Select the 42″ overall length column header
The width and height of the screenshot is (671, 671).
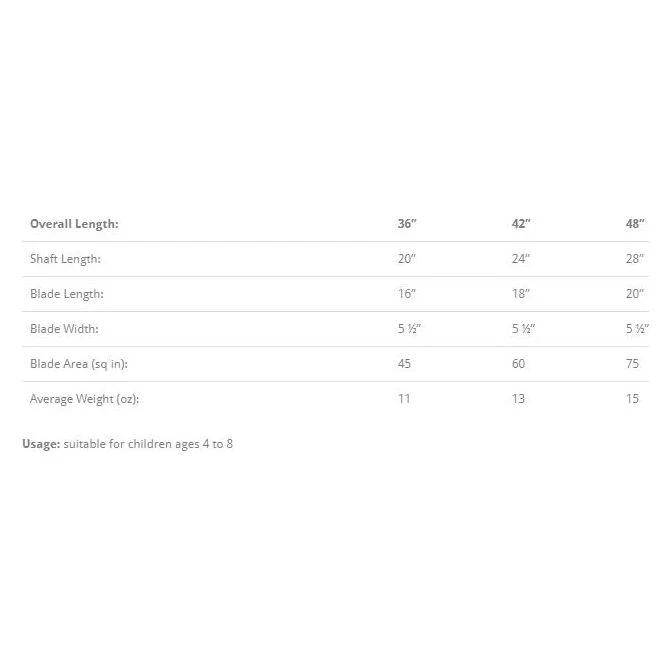pos(521,223)
